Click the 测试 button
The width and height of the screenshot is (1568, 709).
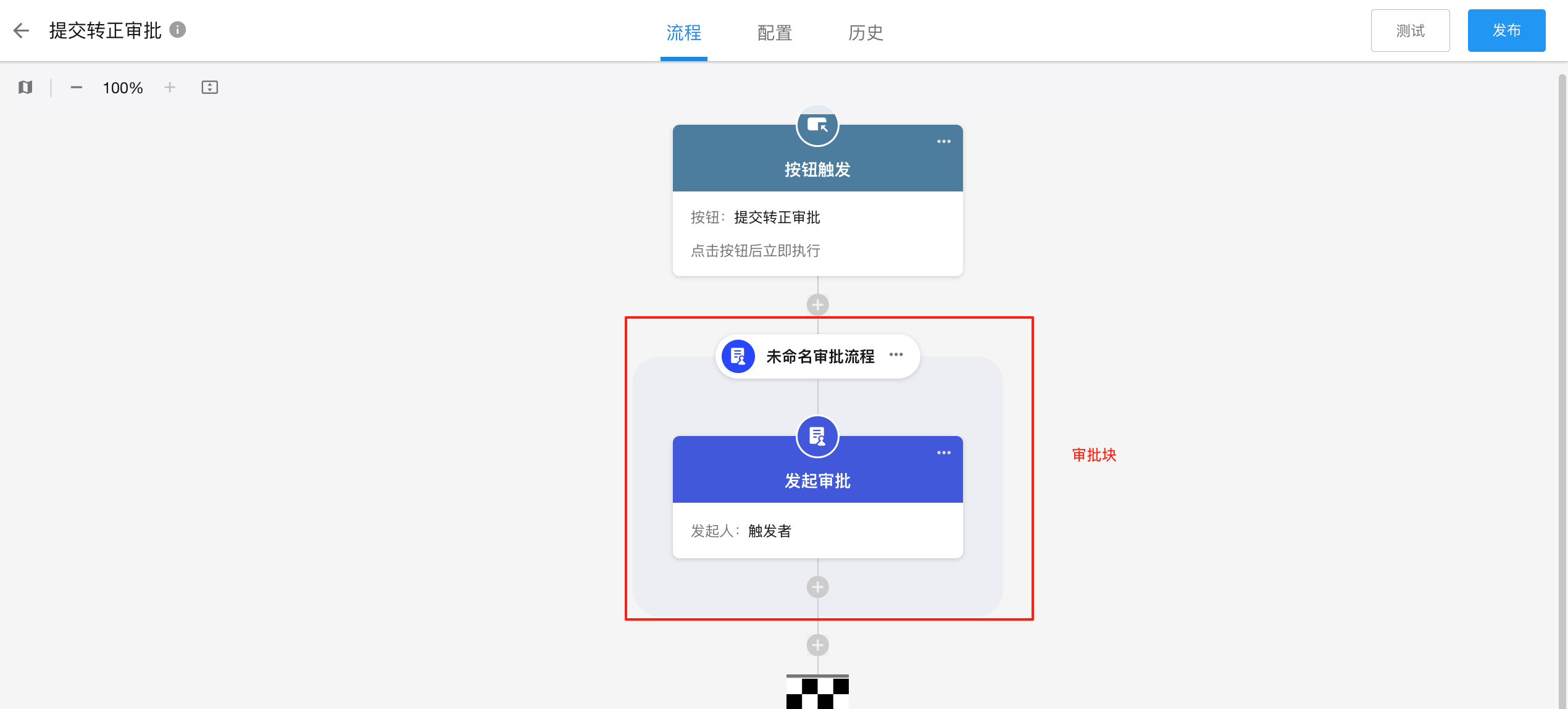(x=1411, y=30)
